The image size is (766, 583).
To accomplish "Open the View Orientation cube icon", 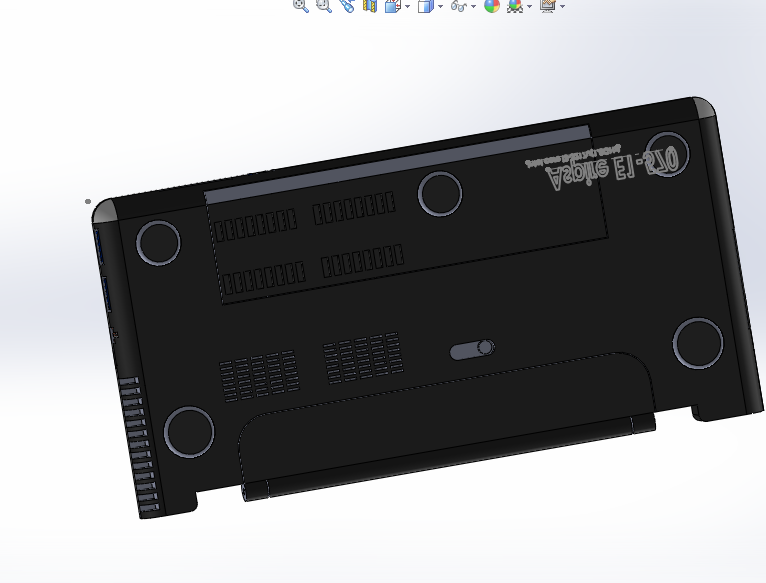I will (x=393, y=5).
